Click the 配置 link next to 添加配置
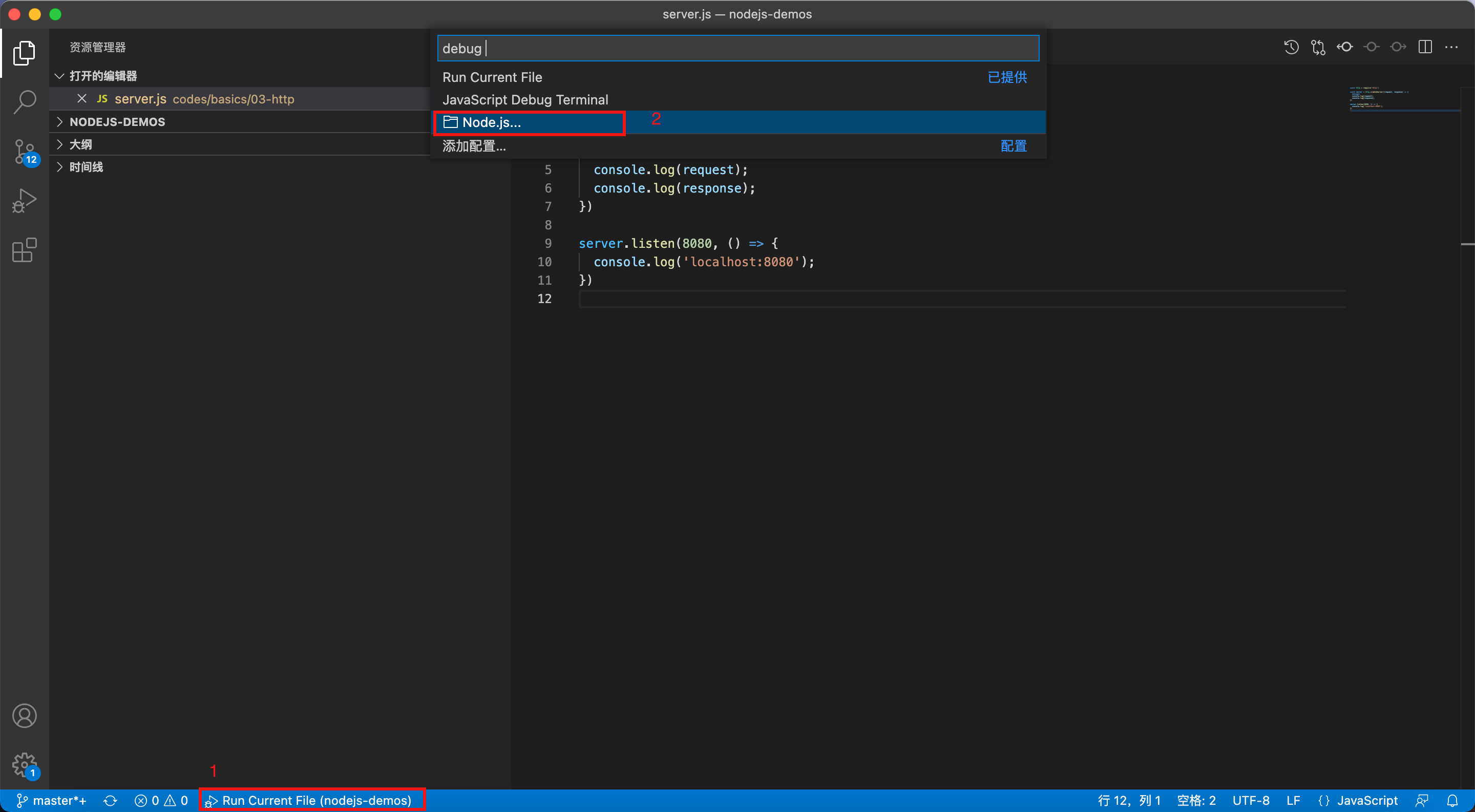 point(1014,146)
